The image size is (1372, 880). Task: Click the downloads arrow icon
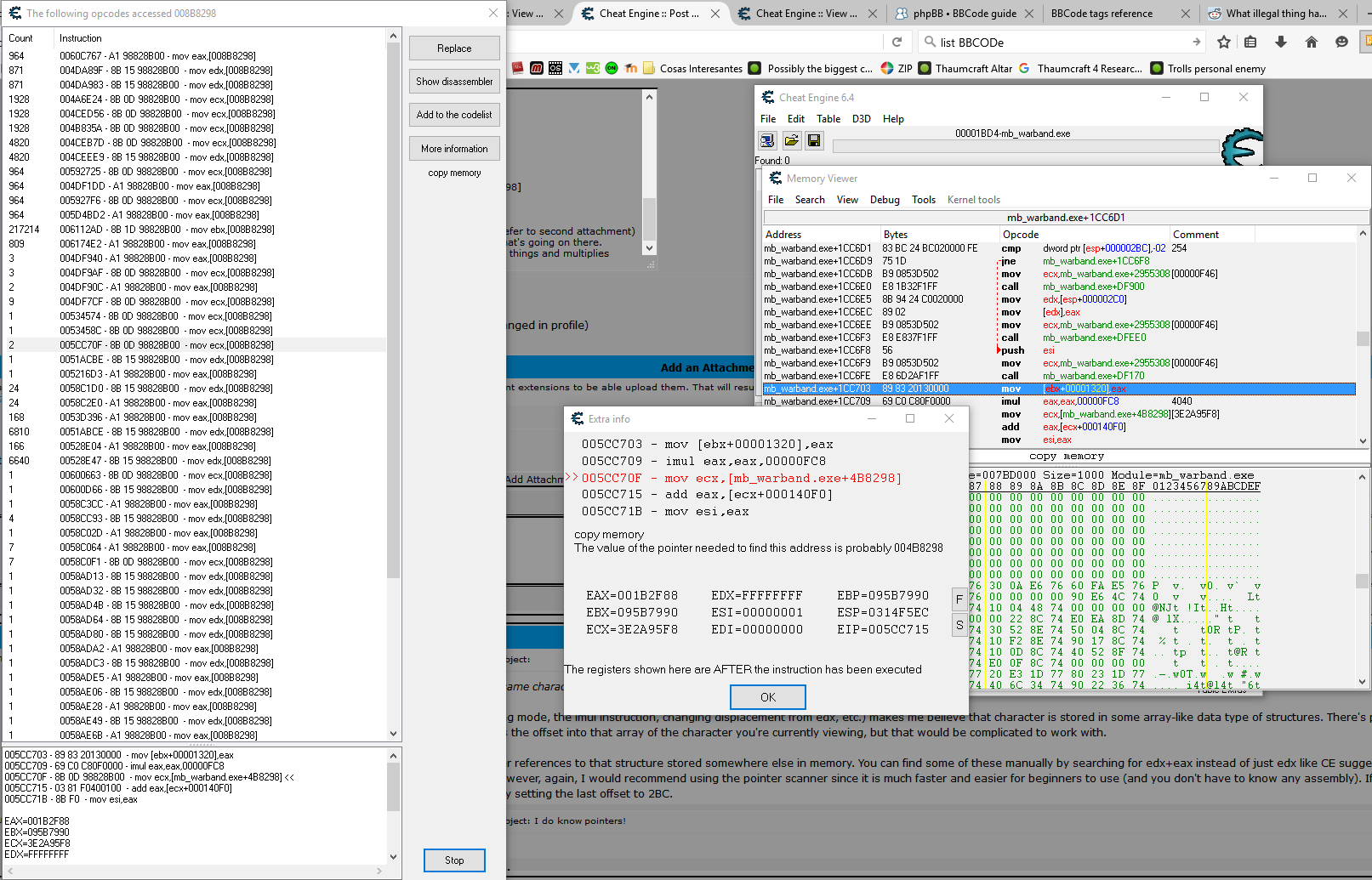pos(1281,42)
